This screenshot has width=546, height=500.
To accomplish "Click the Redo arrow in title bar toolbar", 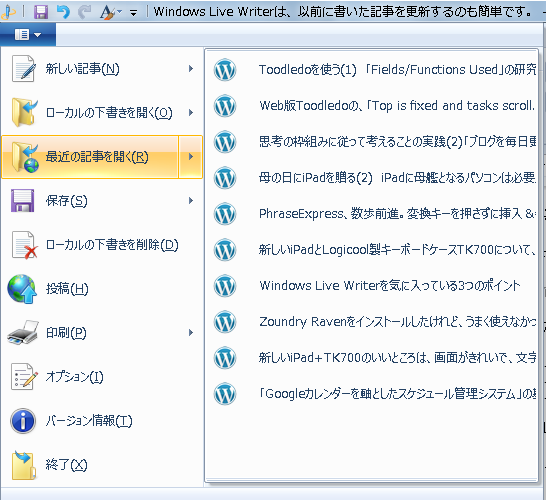I will (85, 12).
